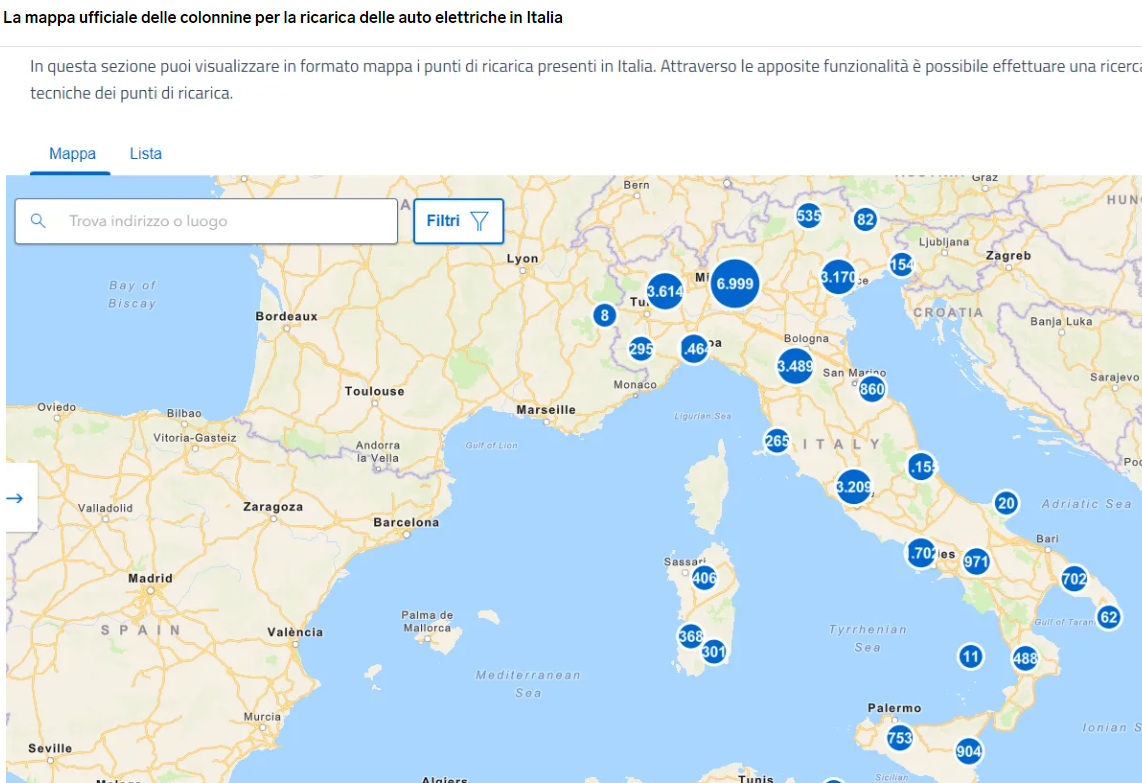This screenshot has width=1142, height=783.
Task: Click the Barcelona label on map
Action: [x=406, y=522]
